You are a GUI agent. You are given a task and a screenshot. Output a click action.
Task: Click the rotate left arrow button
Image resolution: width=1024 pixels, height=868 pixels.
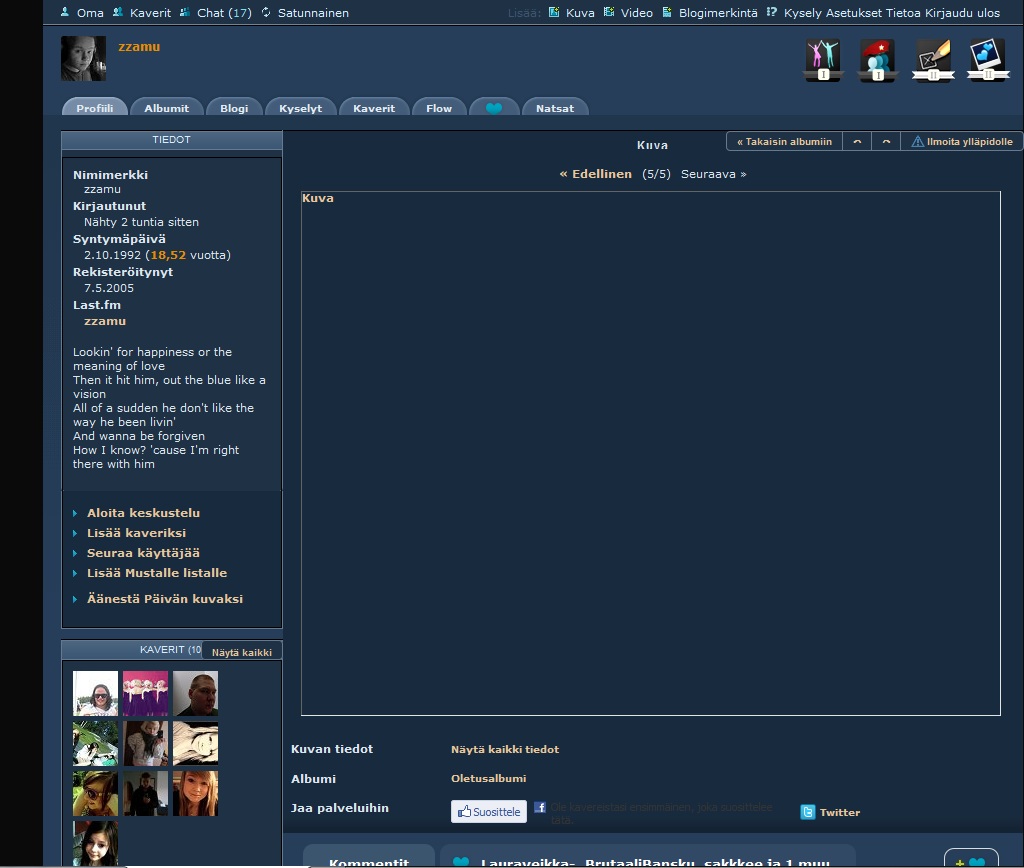coord(857,141)
